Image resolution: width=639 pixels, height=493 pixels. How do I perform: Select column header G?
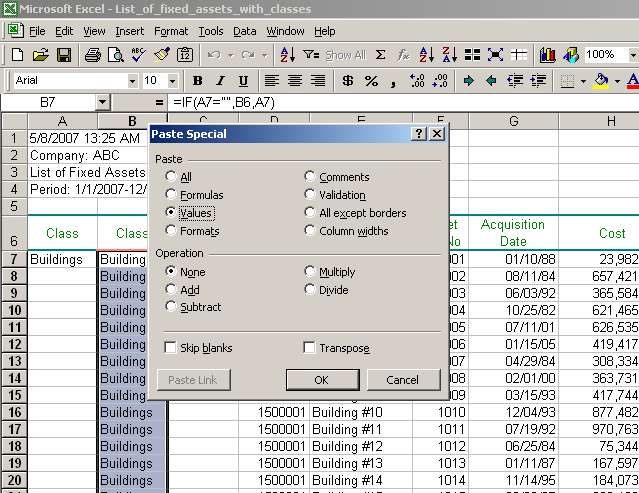coord(513,121)
